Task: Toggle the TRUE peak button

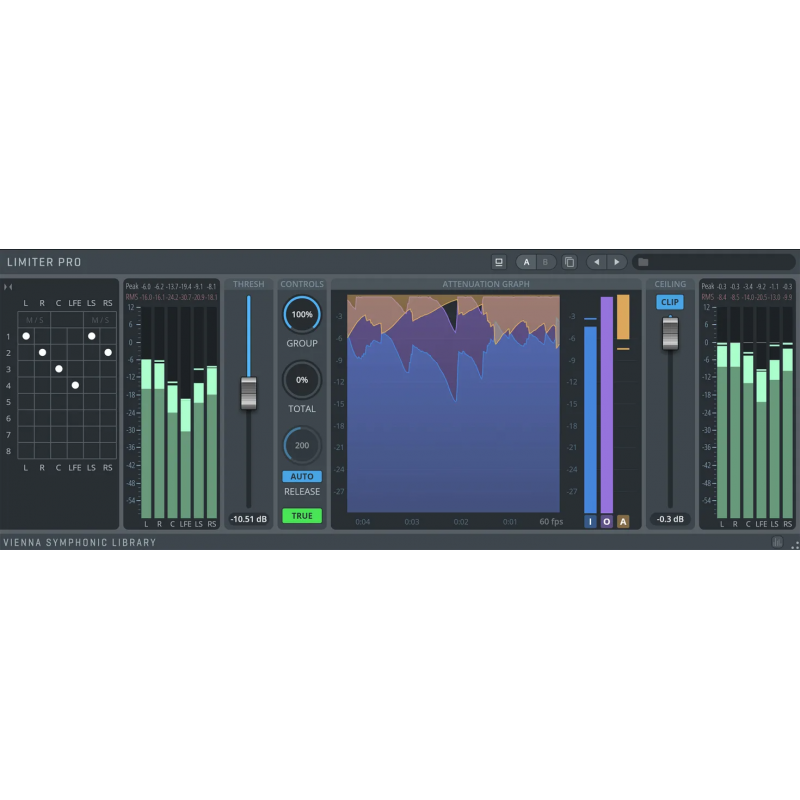Action: 301,516
